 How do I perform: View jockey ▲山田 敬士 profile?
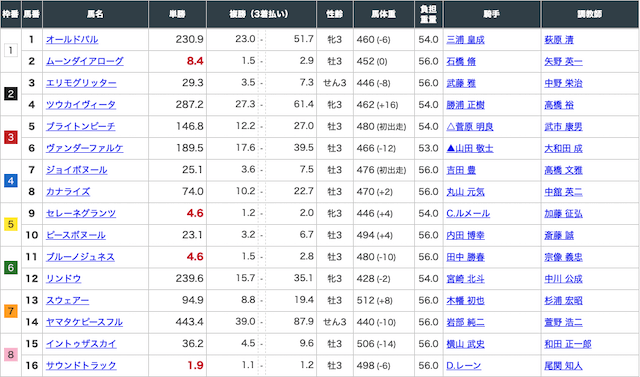470,148
